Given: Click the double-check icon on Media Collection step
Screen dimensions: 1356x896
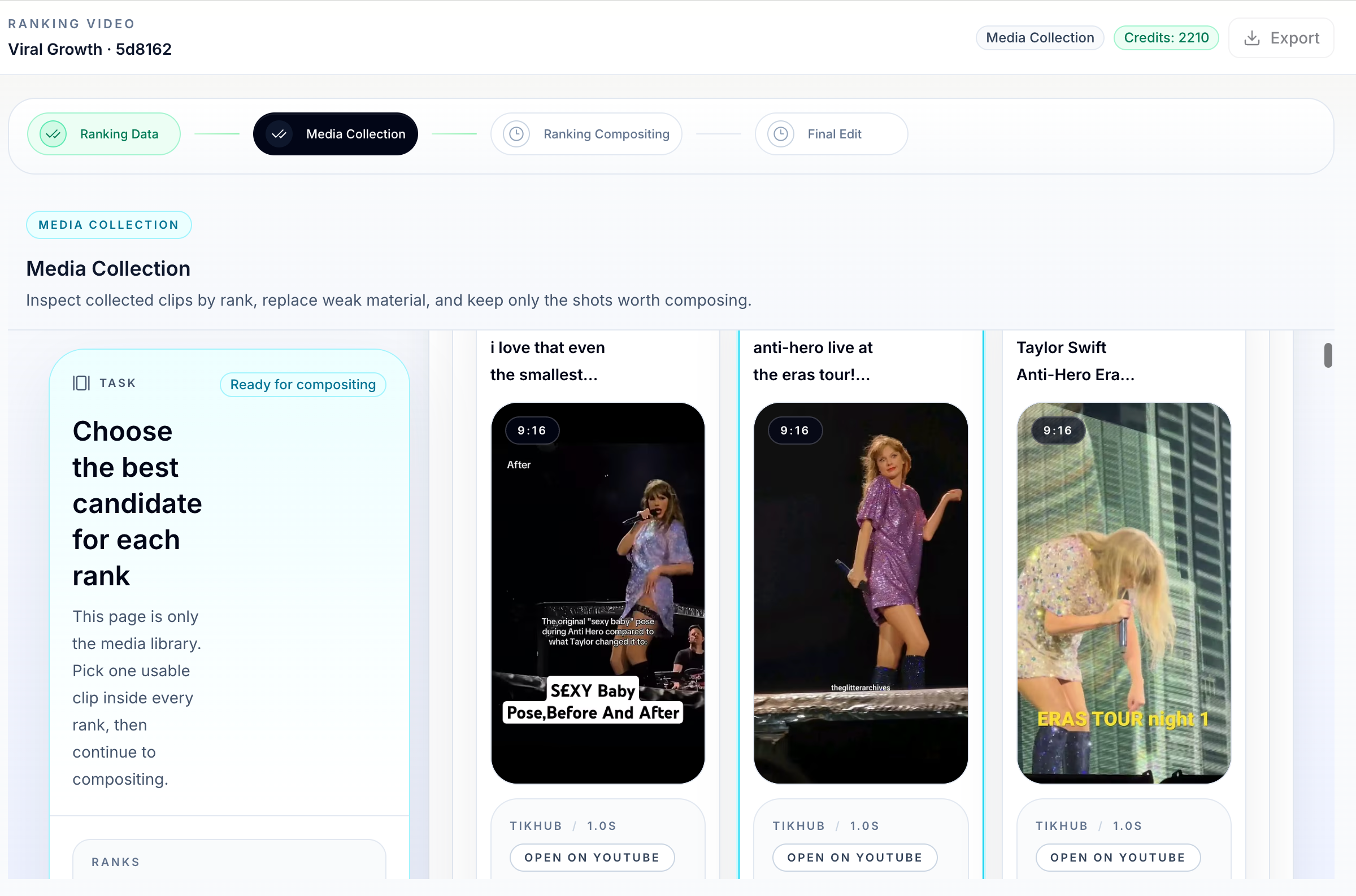Looking at the screenshot, I should (x=279, y=134).
